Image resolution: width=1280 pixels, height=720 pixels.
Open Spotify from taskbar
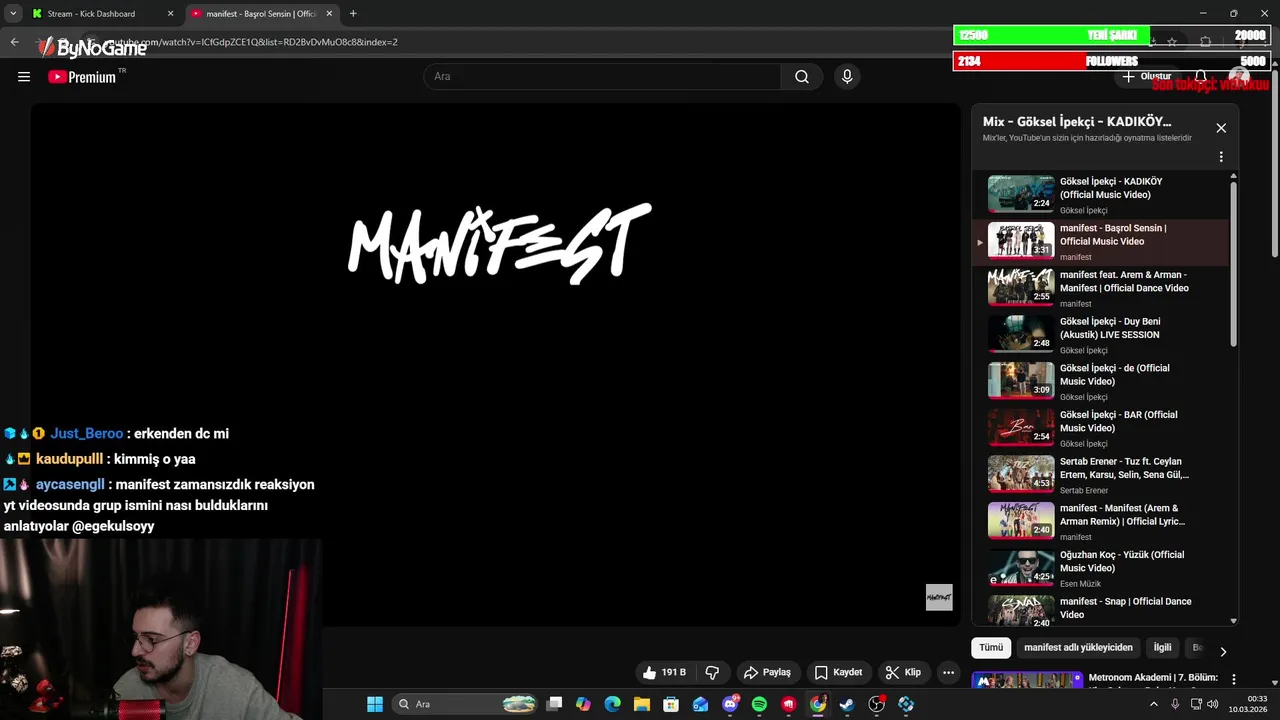(759, 704)
